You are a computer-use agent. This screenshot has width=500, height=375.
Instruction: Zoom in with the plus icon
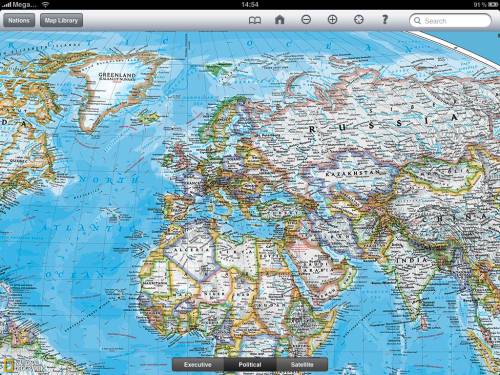(332, 20)
